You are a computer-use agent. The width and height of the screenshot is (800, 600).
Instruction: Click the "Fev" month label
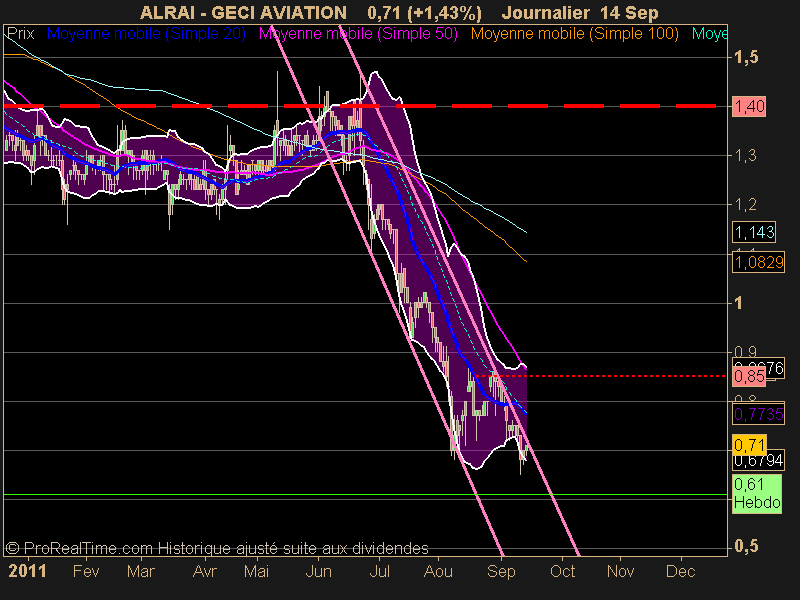tap(86, 571)
